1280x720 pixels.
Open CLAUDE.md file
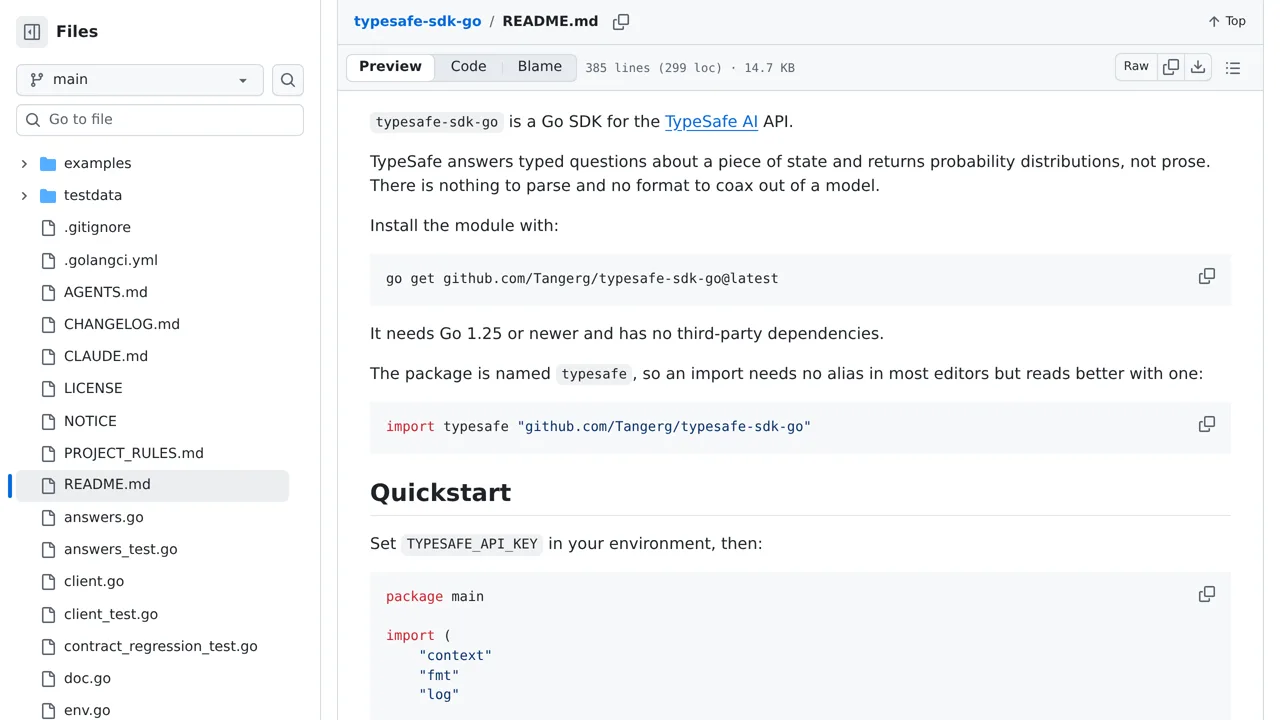(x=106, y=356)
